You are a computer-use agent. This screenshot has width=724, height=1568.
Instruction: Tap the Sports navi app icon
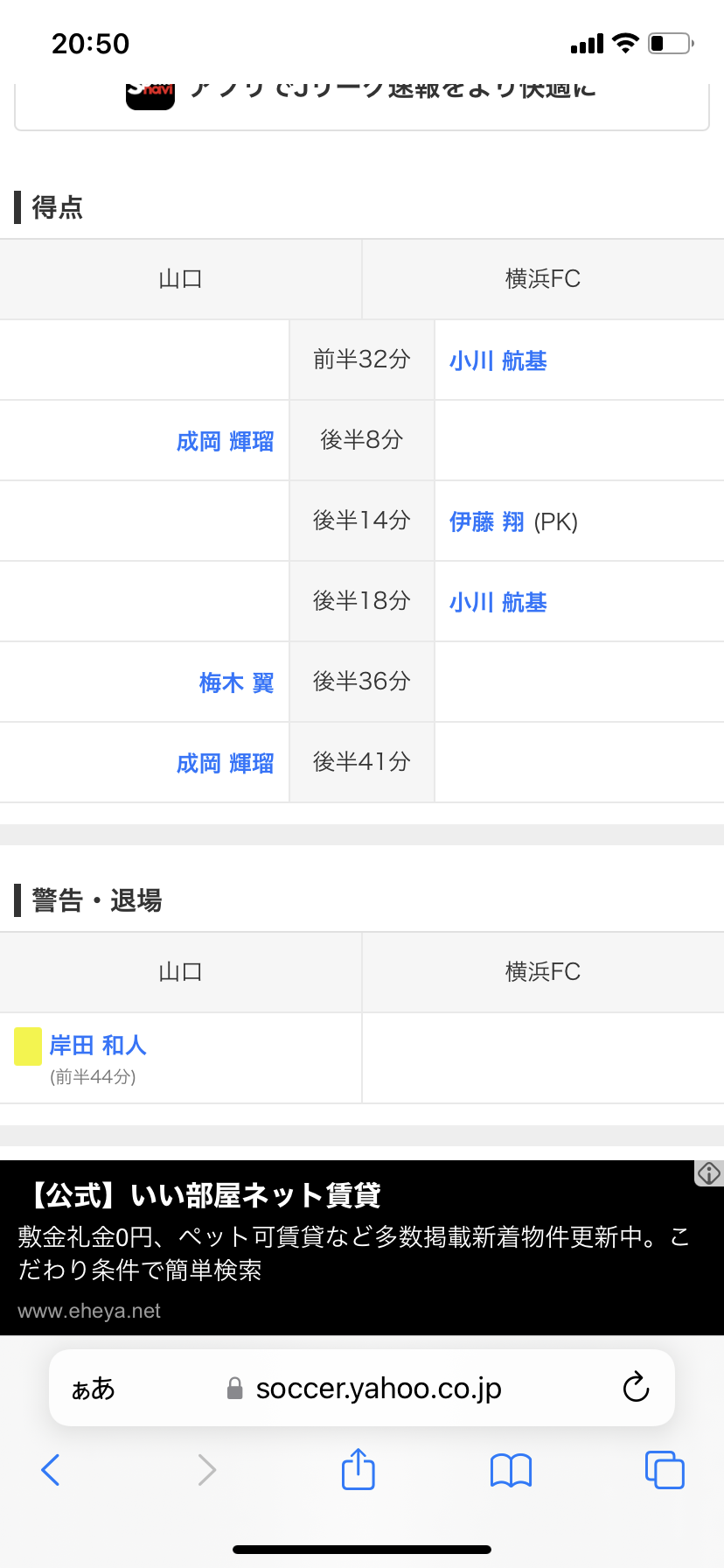pyautogui.click(x=150, y=94)
